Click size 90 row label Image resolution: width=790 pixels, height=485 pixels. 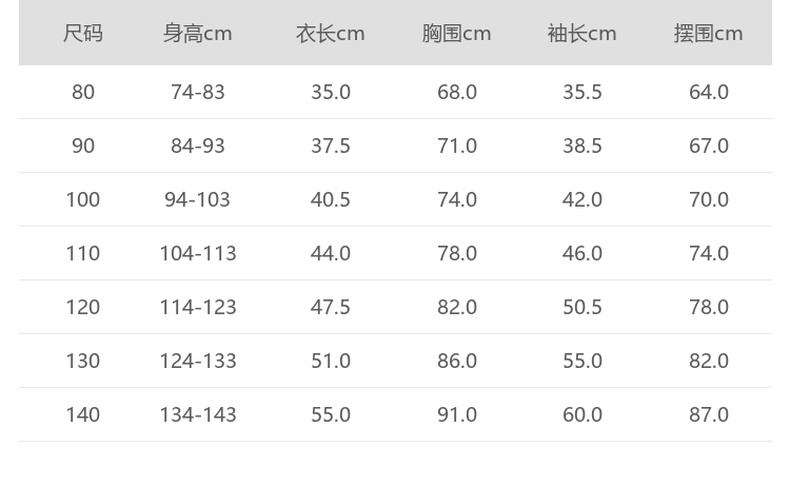(x=83, y=146)
